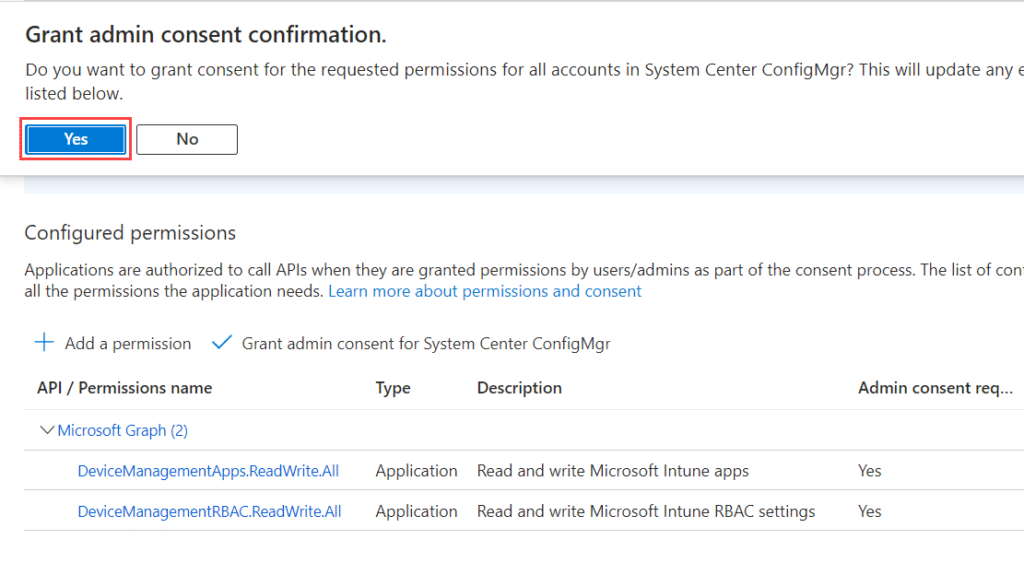Open DeviceManagementRBAC.ReadWrite.All permission

pos(210,511)
